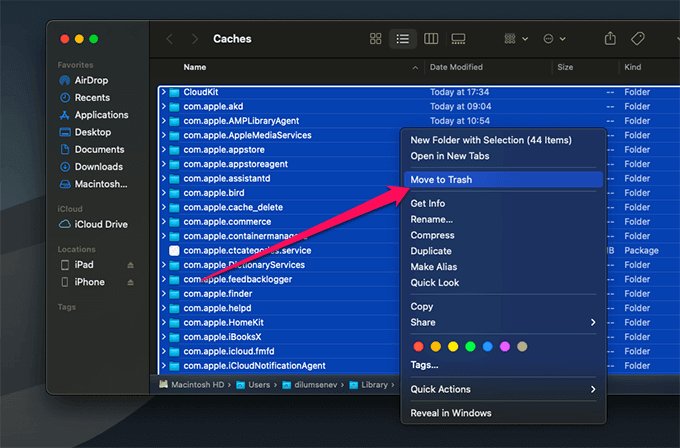Apply the gray tag color
680x448 pixels.
[522, 346]
